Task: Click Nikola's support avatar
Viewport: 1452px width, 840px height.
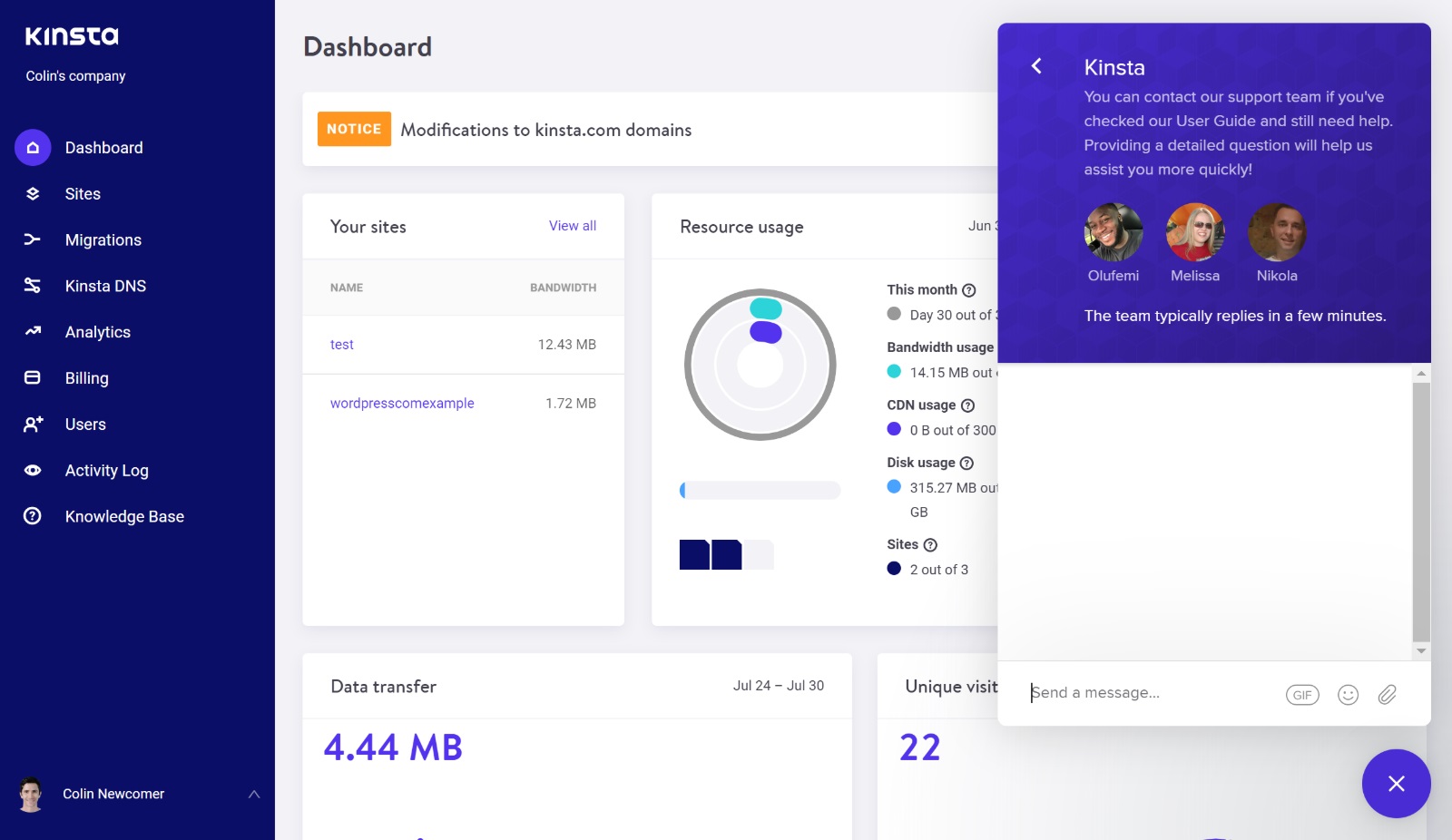Action: pos(1277,232)
